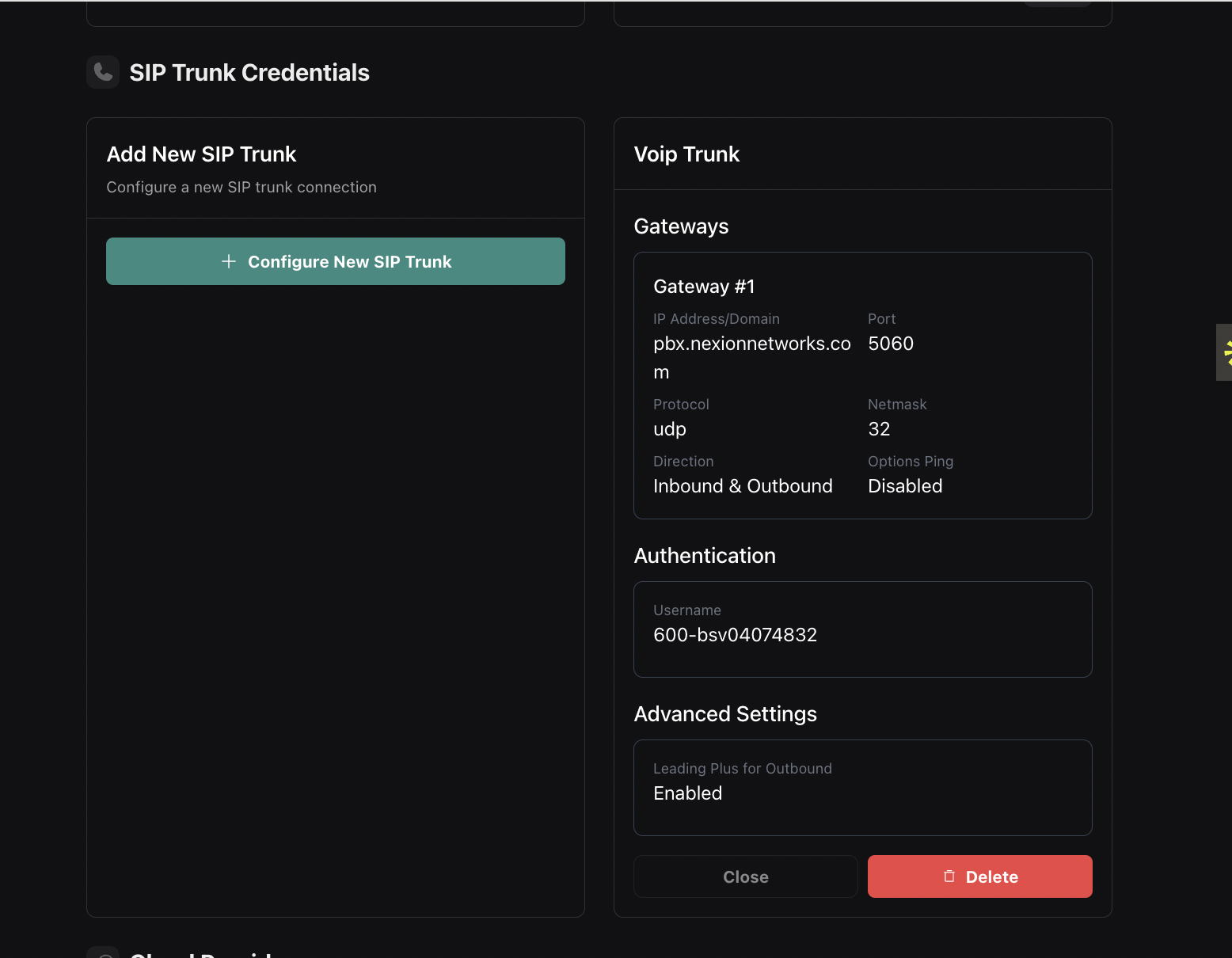Click the Username value 600-bsv04074832

[x=735, y=634]
